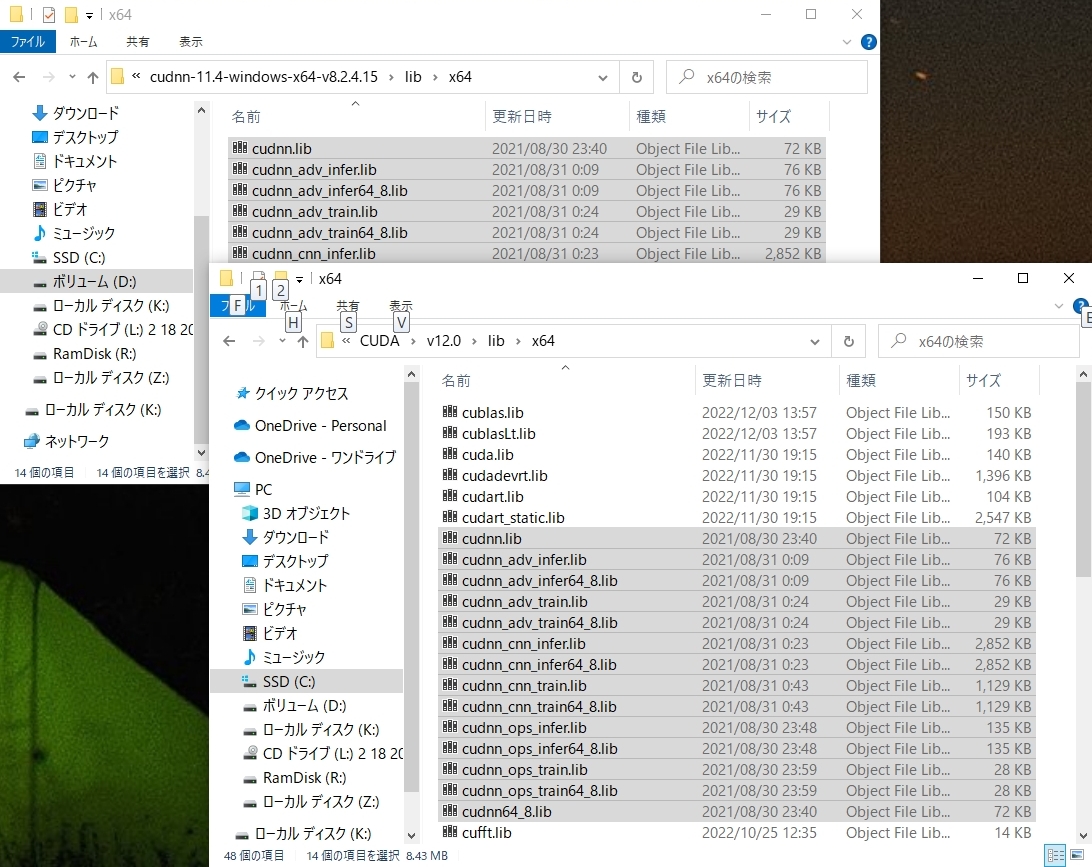Expand ribbon chevron in CUDA window
Image resolution: width=1092 pixels, height=867 pixels.
[1059, 306]
